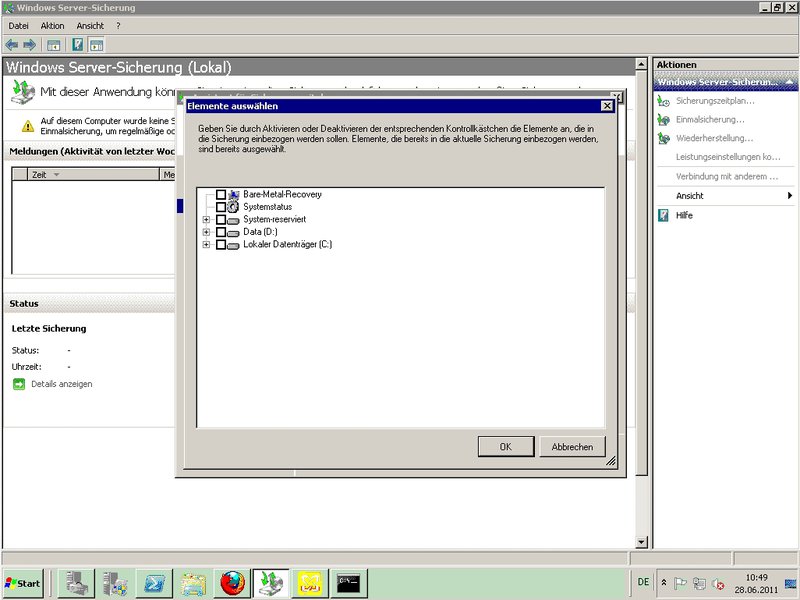Screen dimensions: 800x600
Task: Open help via the toolbar question mark icon
Action: pos(78,45)
